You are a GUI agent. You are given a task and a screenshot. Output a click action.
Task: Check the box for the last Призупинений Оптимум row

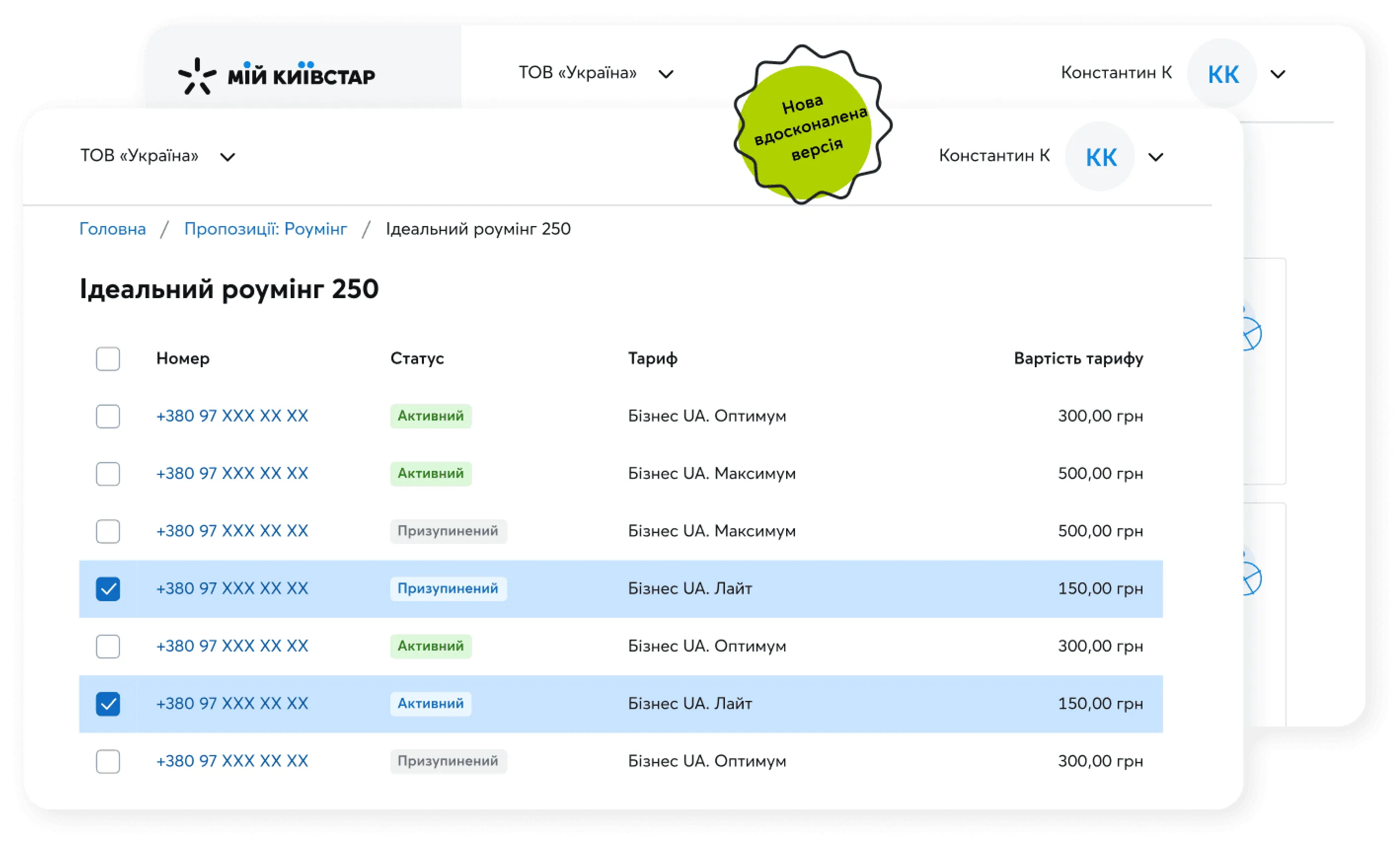coord(108,761)
